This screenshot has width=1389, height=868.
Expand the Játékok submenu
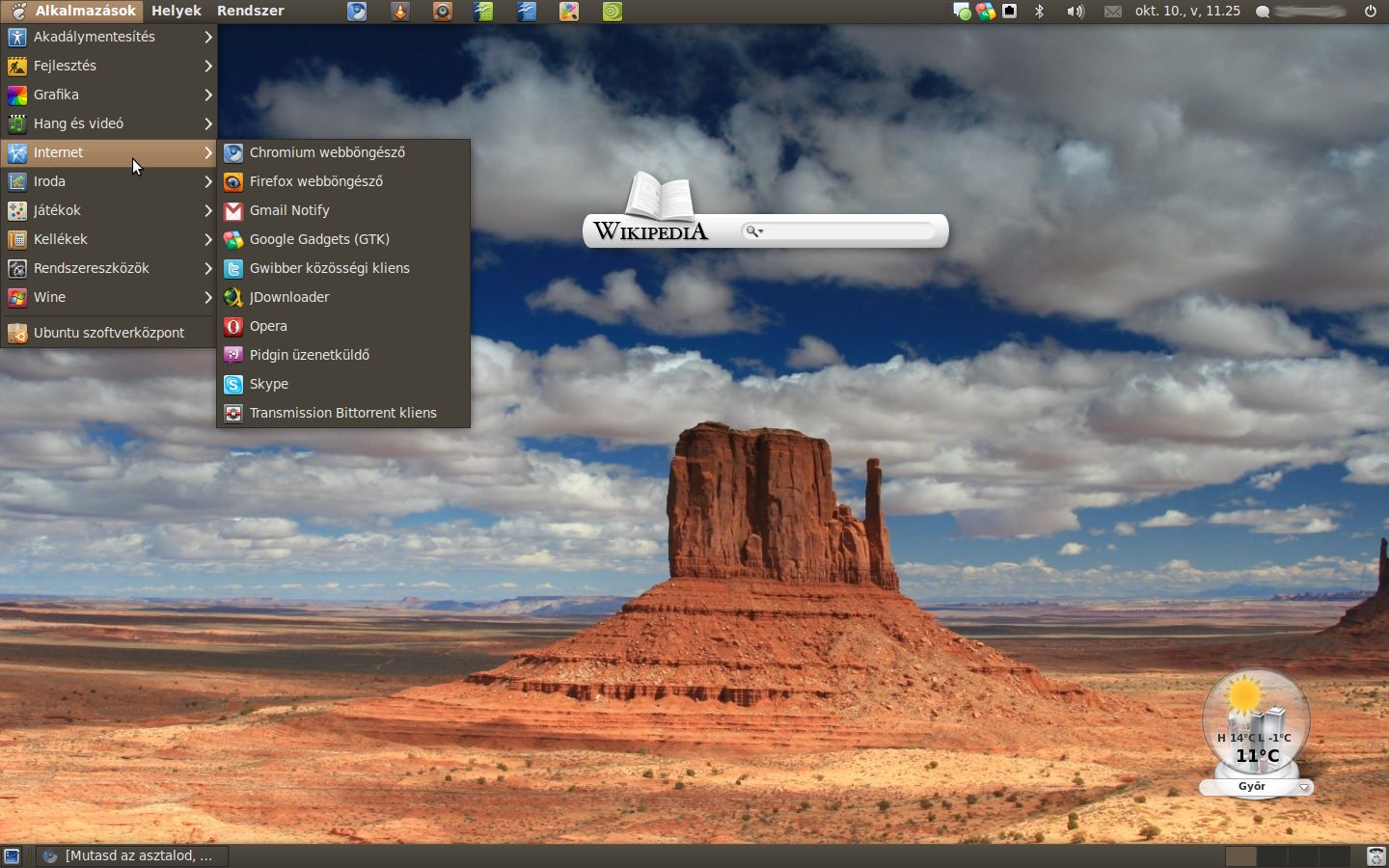109,210
